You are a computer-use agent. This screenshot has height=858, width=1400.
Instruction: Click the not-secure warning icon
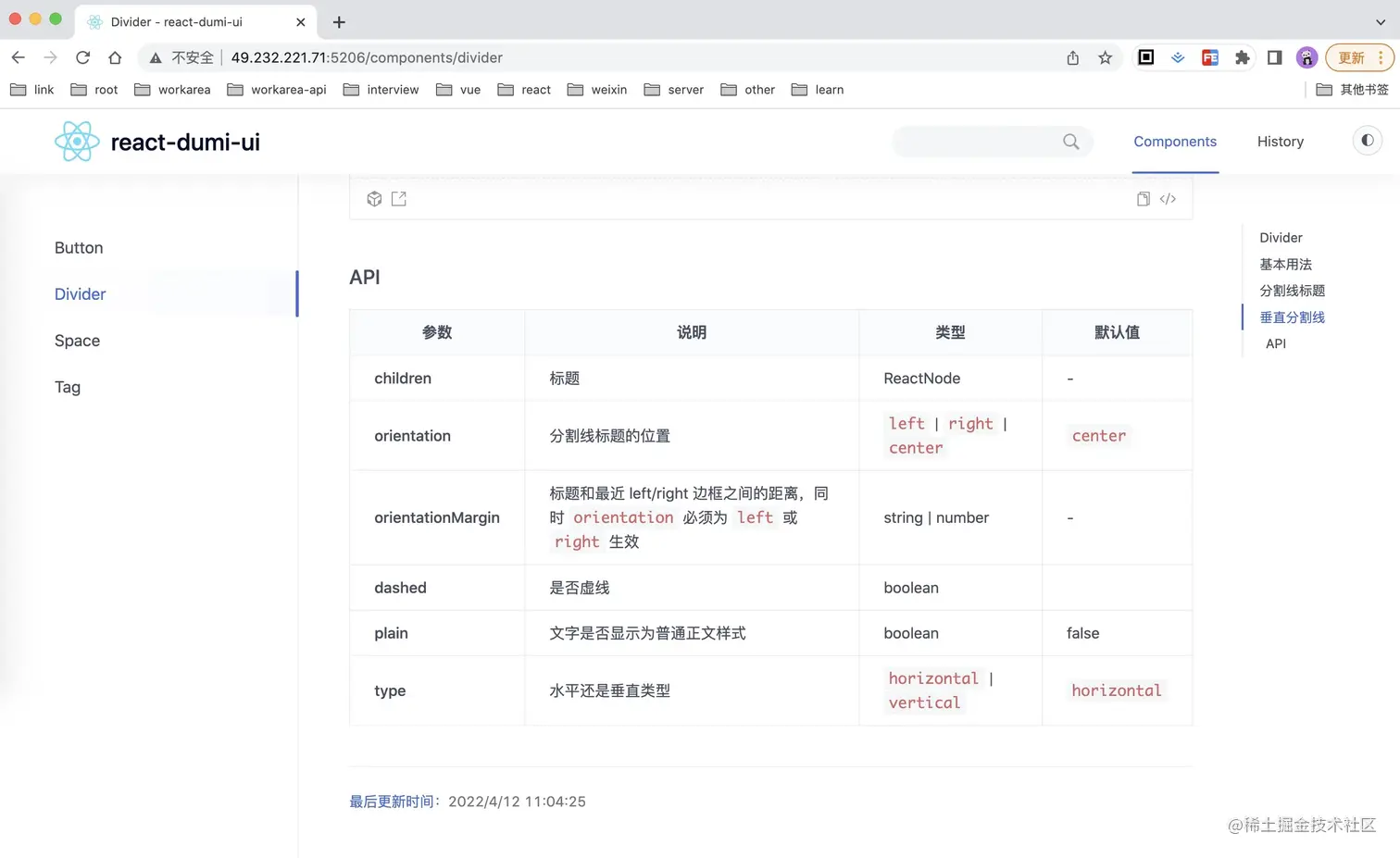156,57
